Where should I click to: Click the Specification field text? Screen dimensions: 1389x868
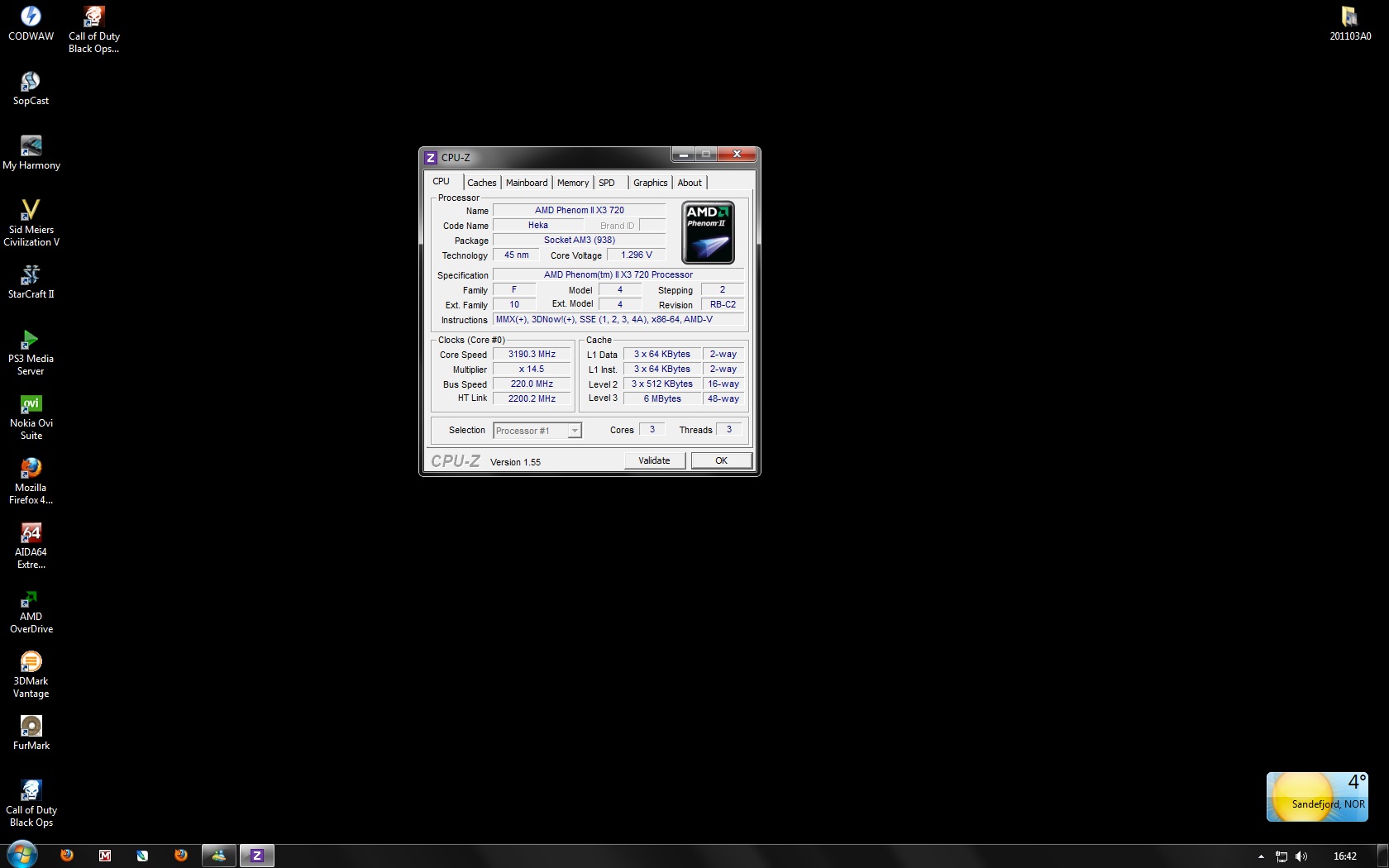pos(618,274)
